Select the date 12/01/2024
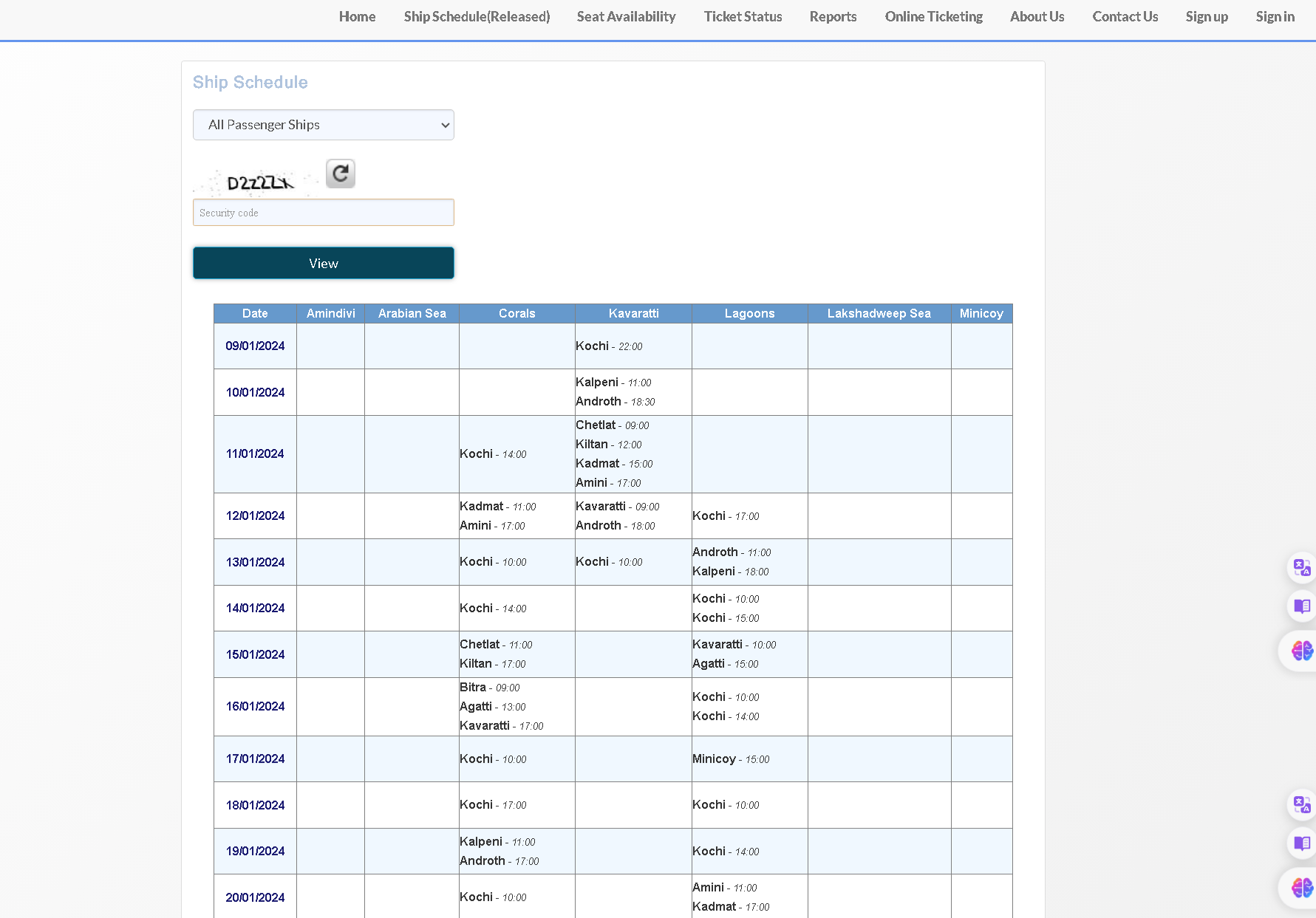Screen dimensions: 1316x918 click(x=255, y=515)
